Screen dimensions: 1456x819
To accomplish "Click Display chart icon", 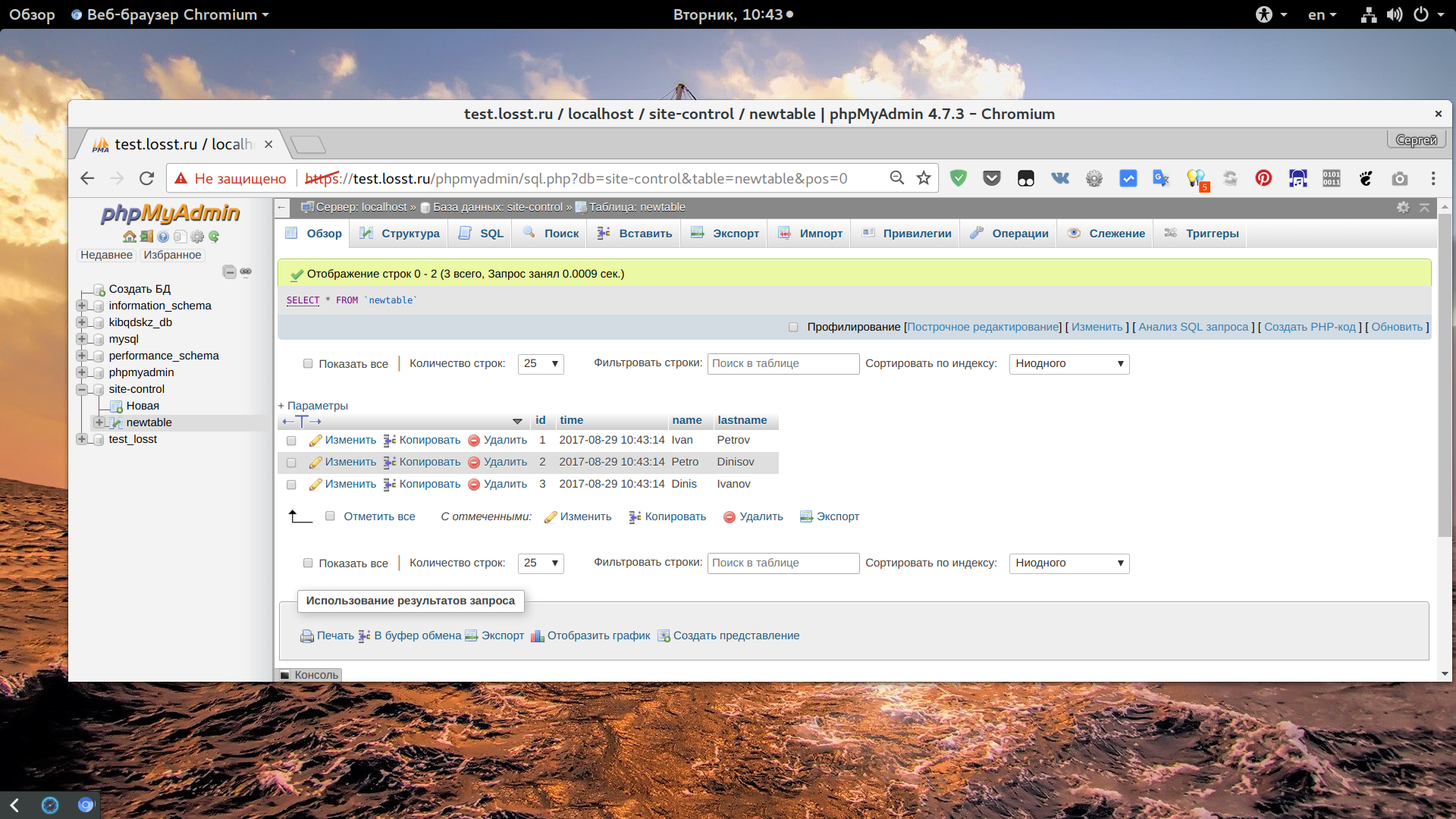I will (x=538, y=636).
